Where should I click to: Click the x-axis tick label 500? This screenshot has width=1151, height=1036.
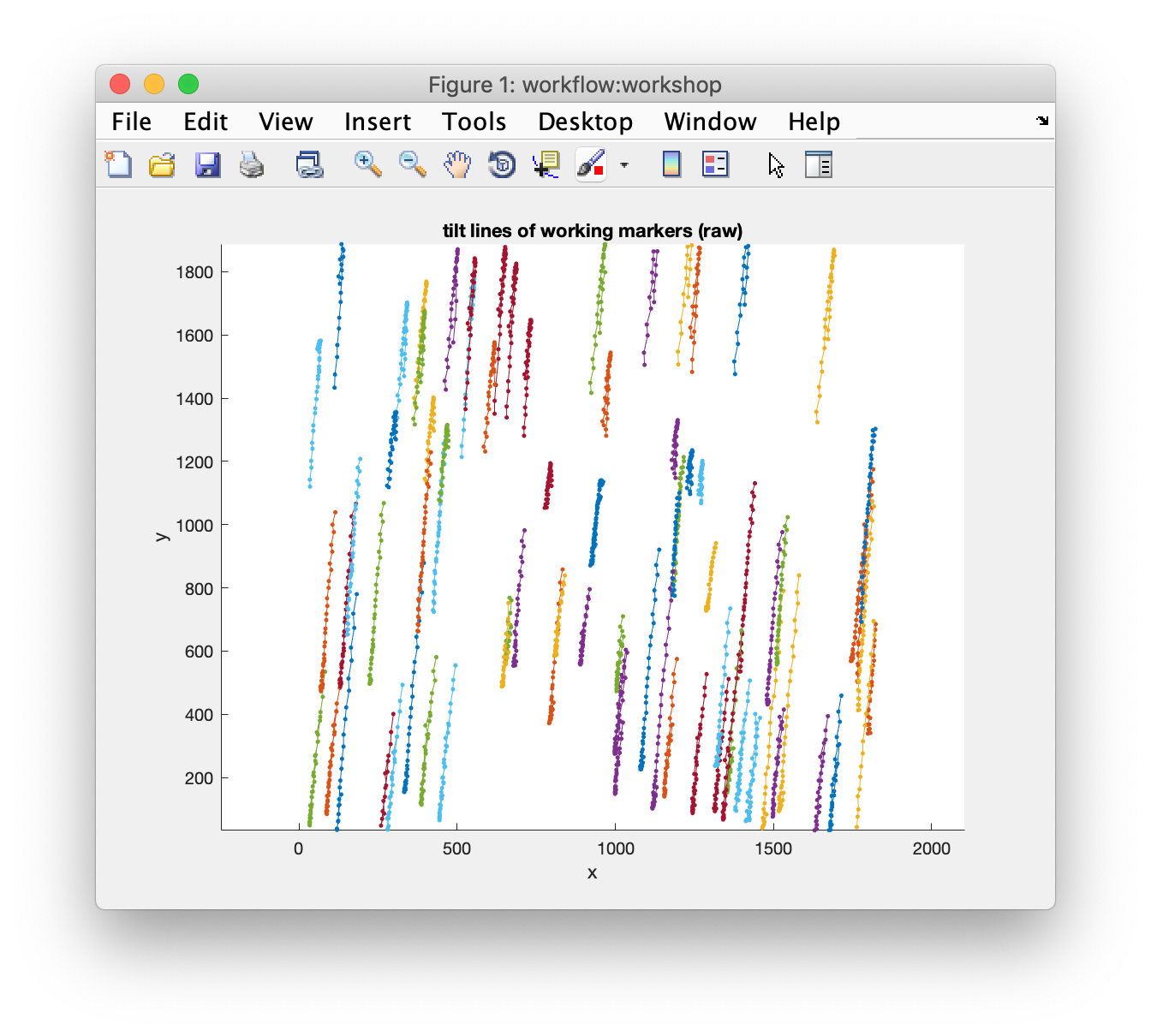(x=457, y=848)
